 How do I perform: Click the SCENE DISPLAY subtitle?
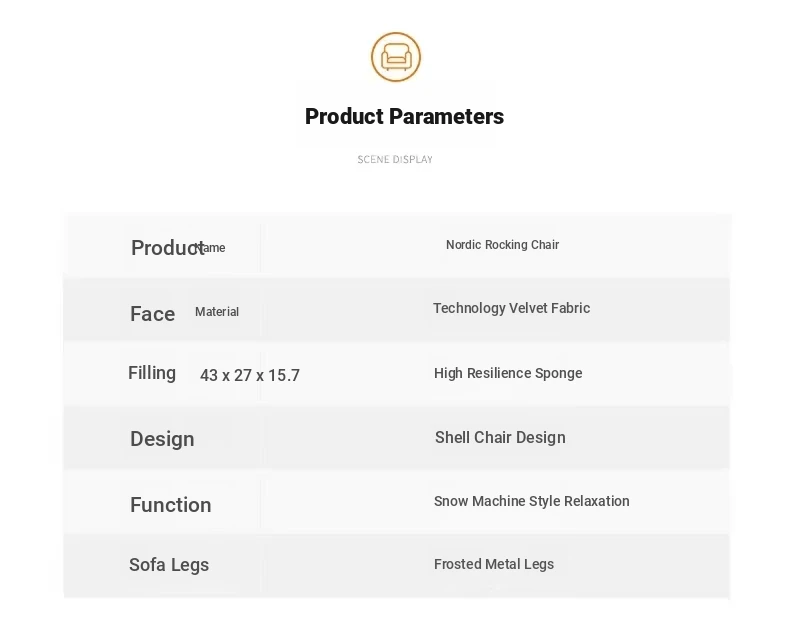(x=395, y=160)
